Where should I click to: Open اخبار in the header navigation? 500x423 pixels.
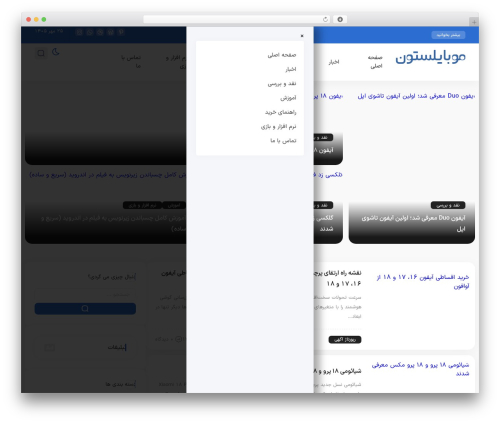pos(334,62)
